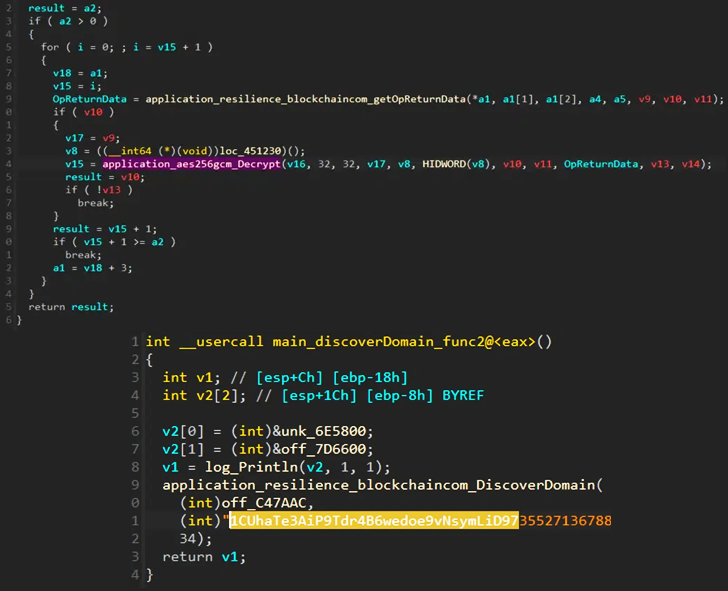Click the off_7D6600 reference
Screen dimensions: 728x591
324,449
